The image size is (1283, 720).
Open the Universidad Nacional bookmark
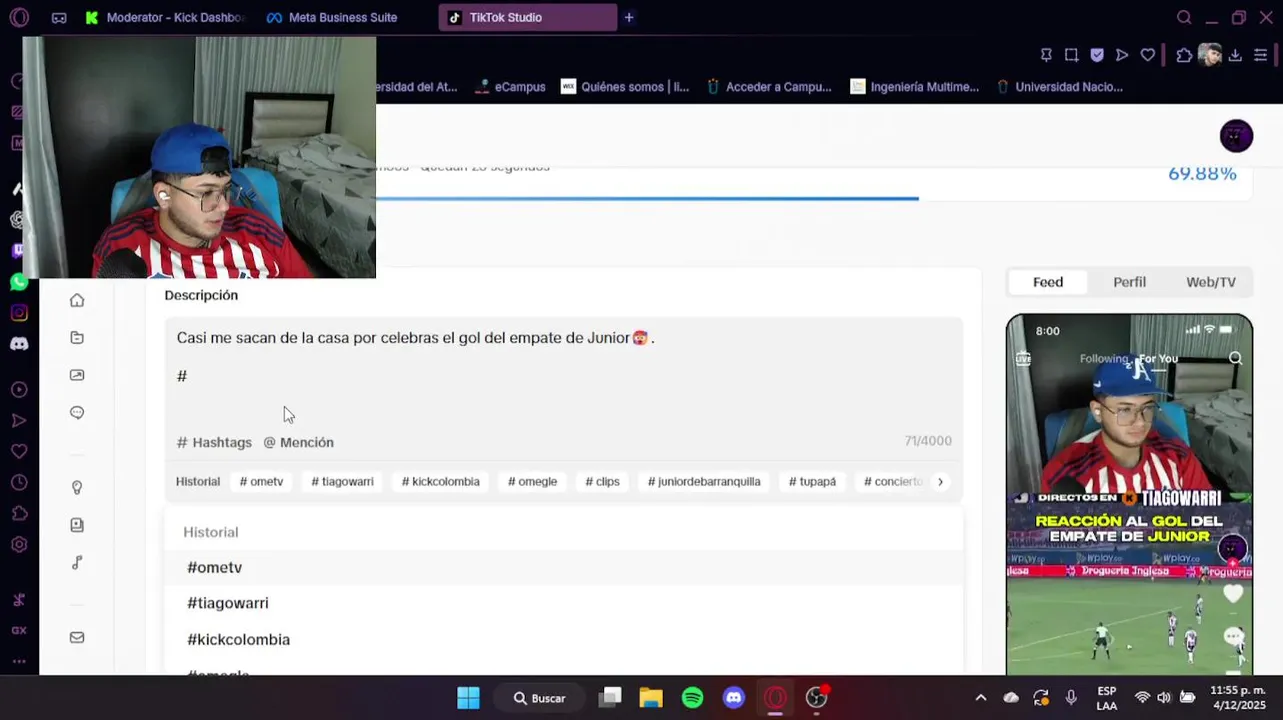(1058, 87)
